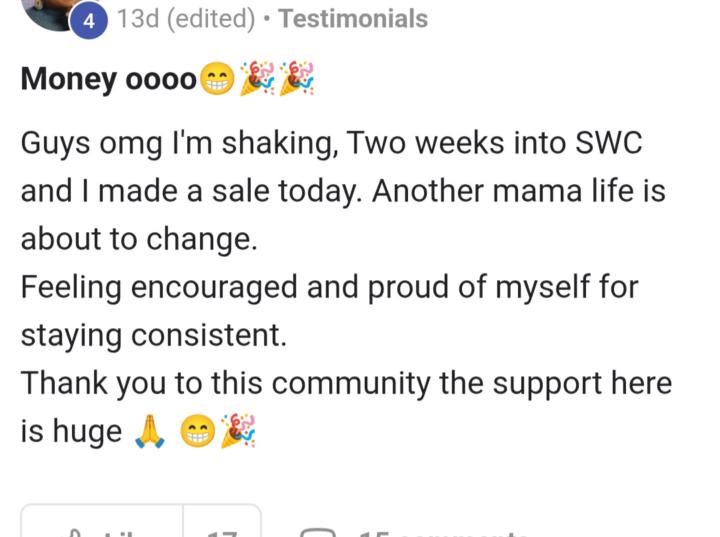Click the grinning emoji in the title

coord(216,81)
